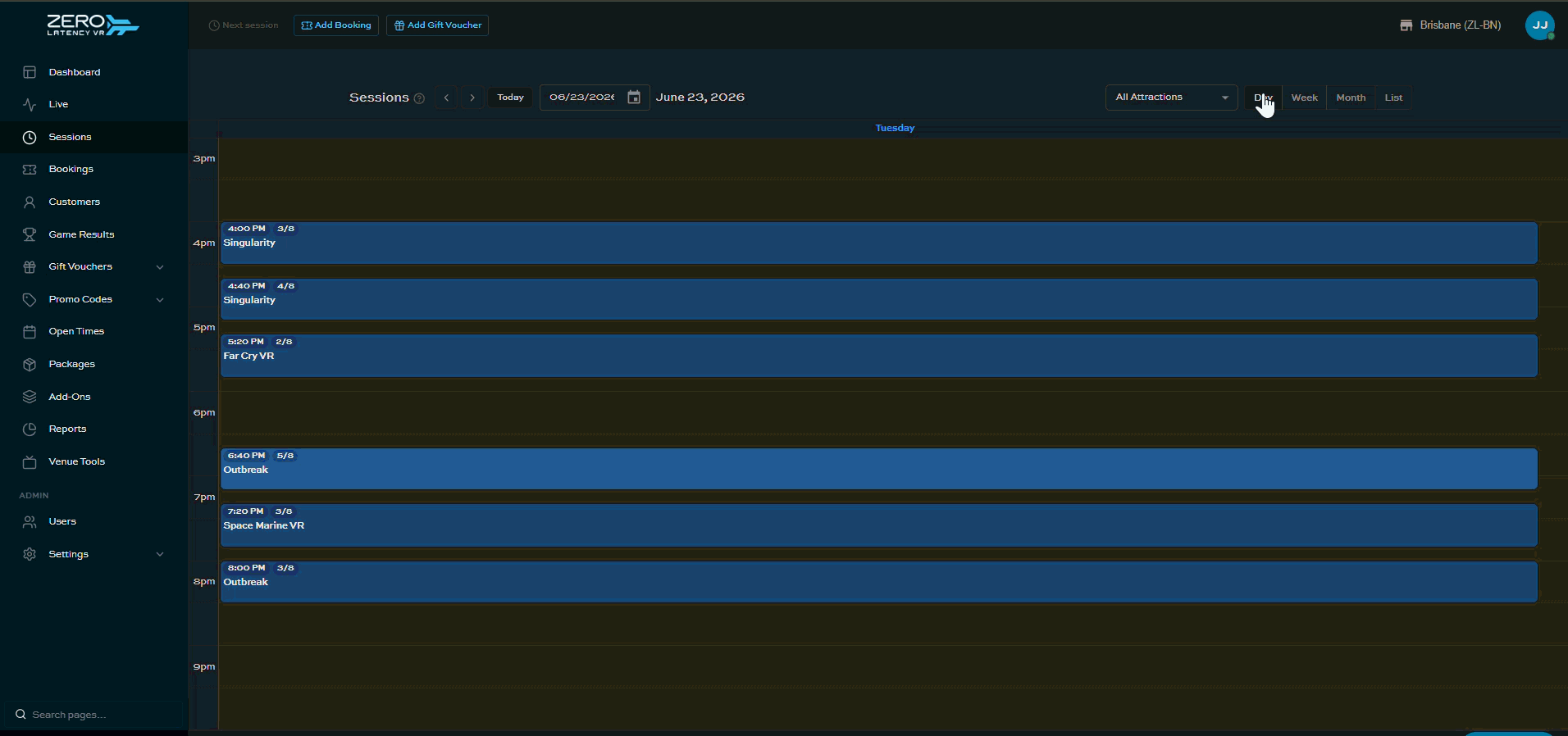Click the Game Results trophy icon
This screenshot has height=736, width=1568.
[x=30, y=234]
